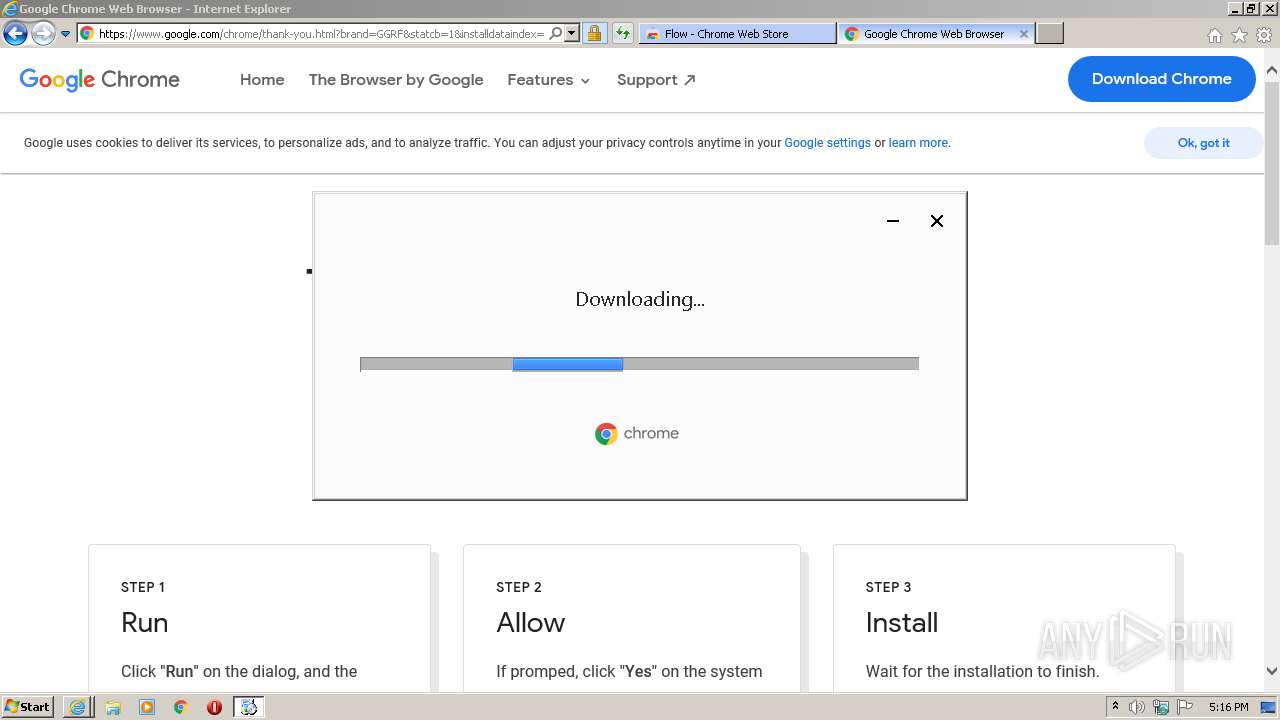This screenshot has width=1280, height=720.
Task: Open the media player taskbar icon
Action: click(147, 707)
